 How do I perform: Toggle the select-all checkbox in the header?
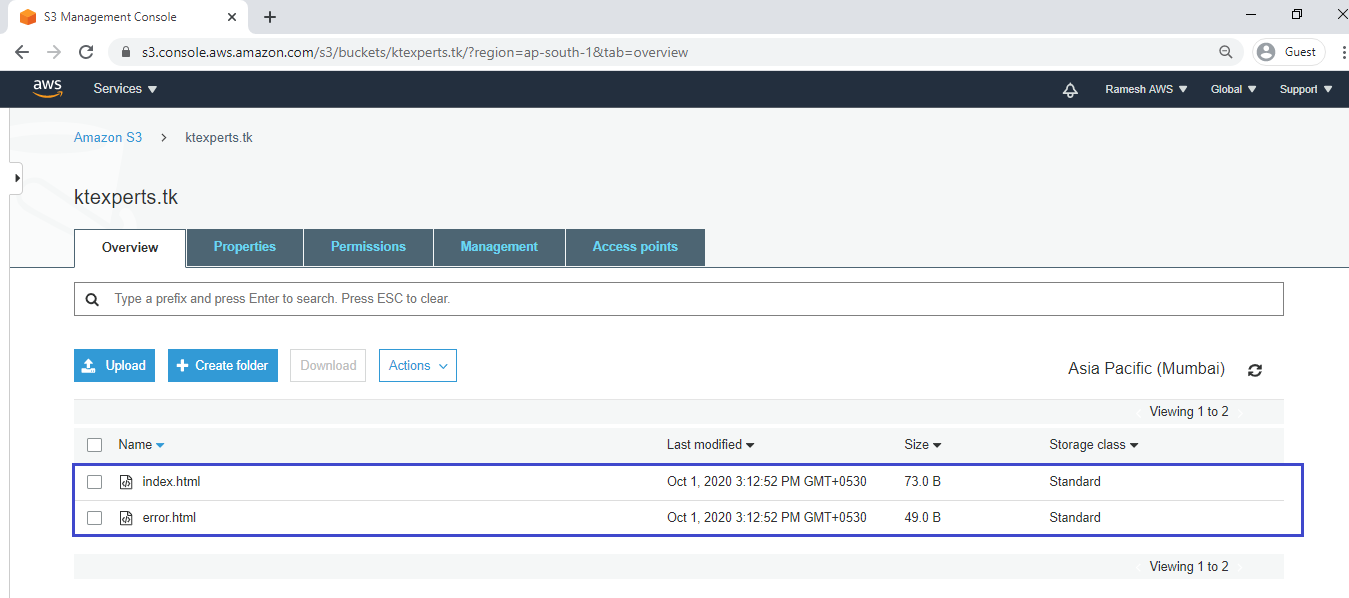click(x=95, y=445)
